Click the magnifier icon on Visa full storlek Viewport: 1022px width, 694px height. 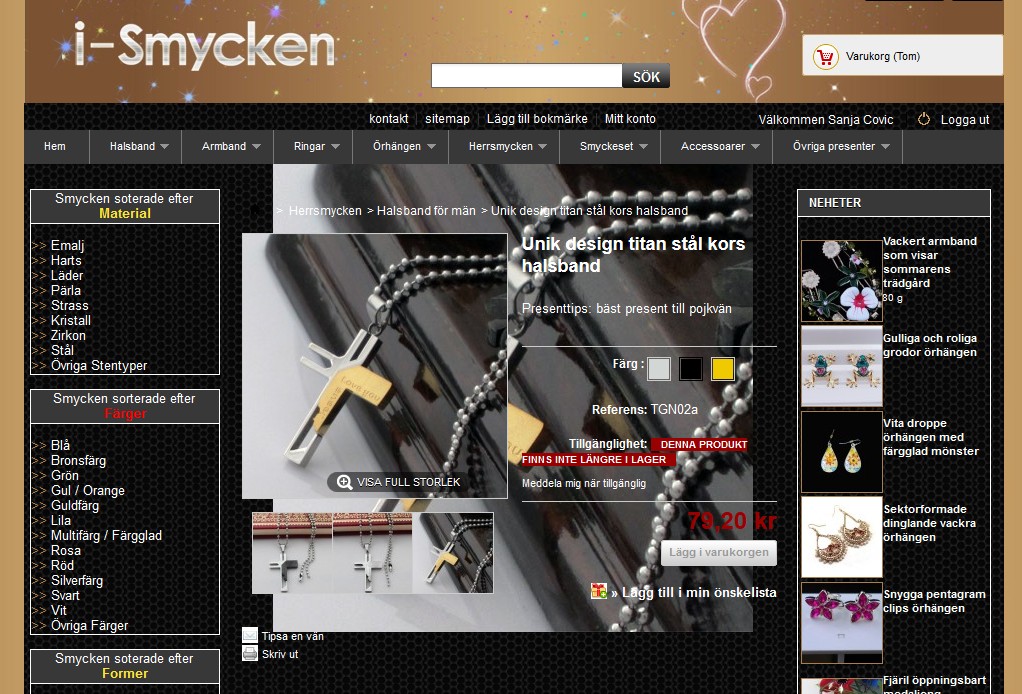click(344, 482)
